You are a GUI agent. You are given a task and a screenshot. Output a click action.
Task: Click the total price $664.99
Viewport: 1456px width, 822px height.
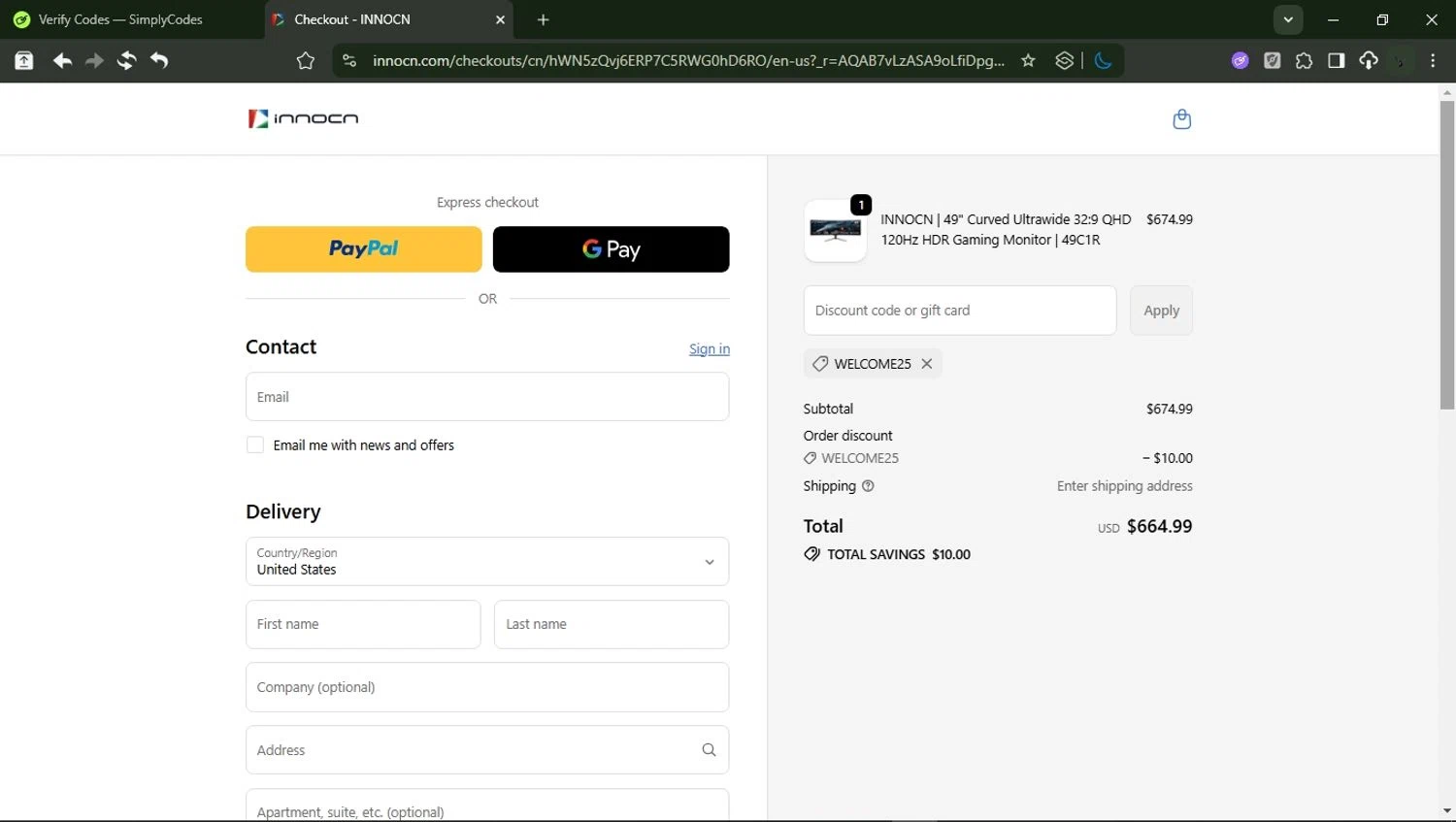[x=1159, y=526]
